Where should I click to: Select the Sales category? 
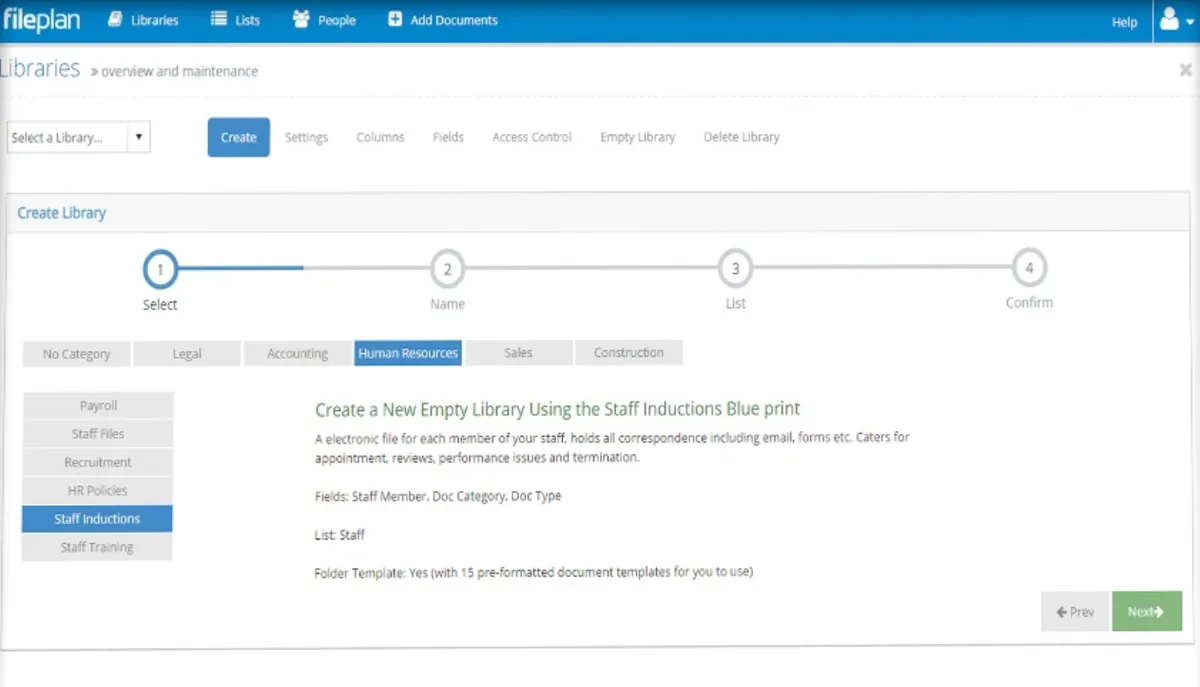pos(519,353)
